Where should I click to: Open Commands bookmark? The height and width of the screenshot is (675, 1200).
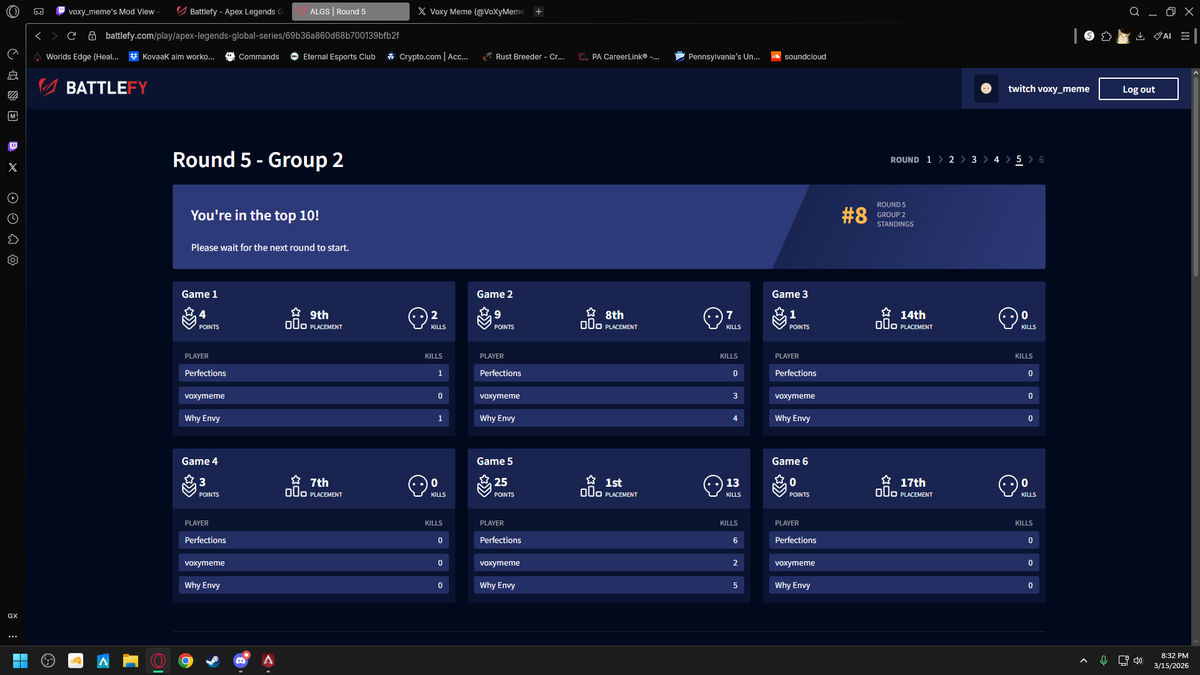(252, 57)
